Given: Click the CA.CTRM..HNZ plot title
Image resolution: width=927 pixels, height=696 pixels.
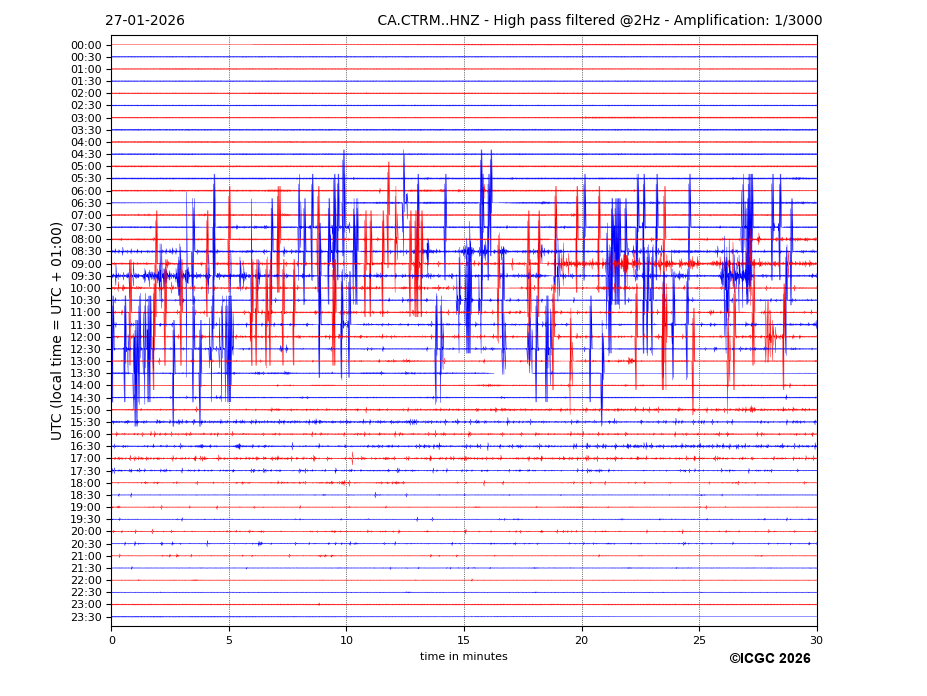Looking at the screenshot, I should point(599,21).
